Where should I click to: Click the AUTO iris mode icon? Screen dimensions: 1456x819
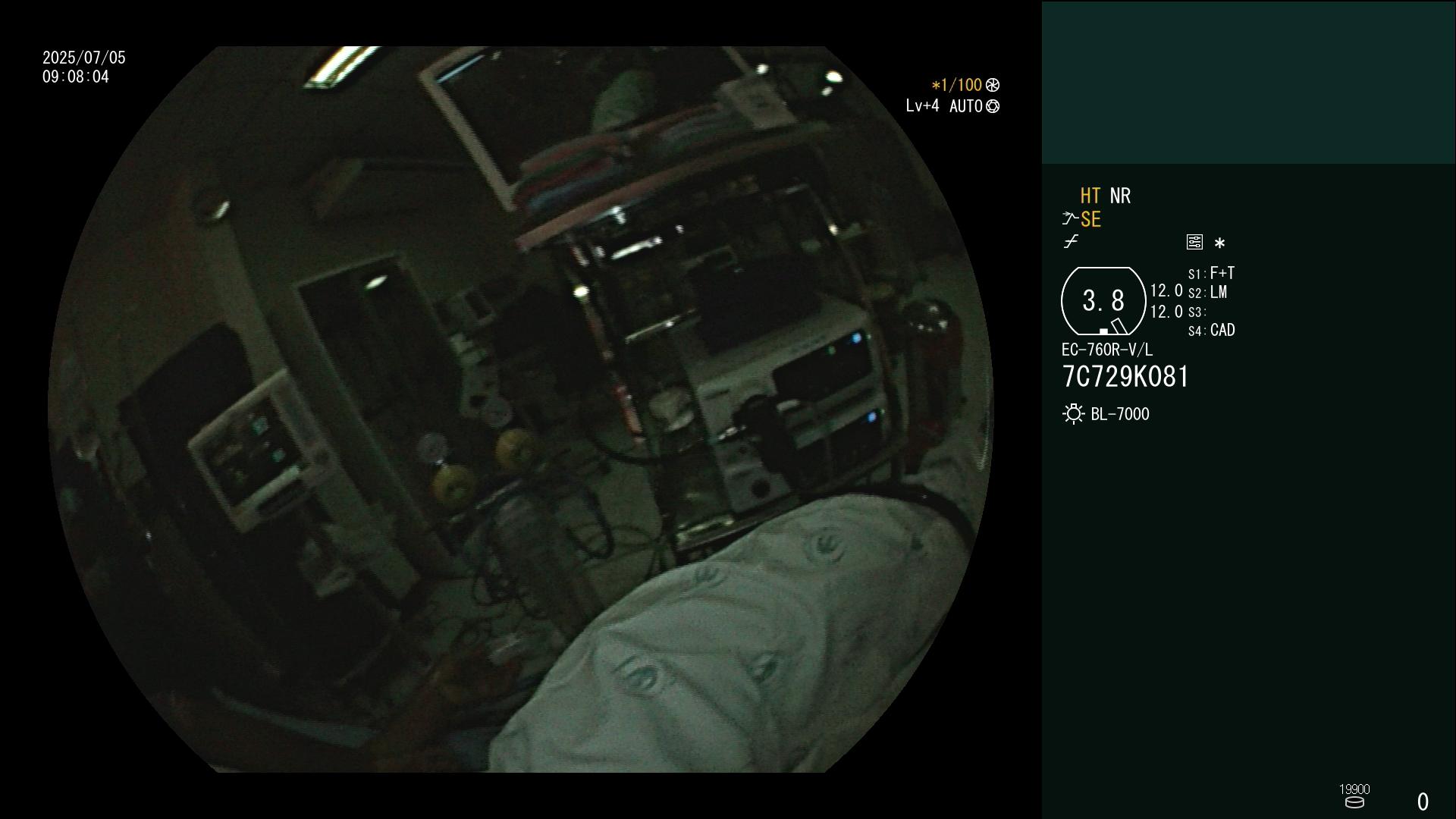[x=993, y=106]
